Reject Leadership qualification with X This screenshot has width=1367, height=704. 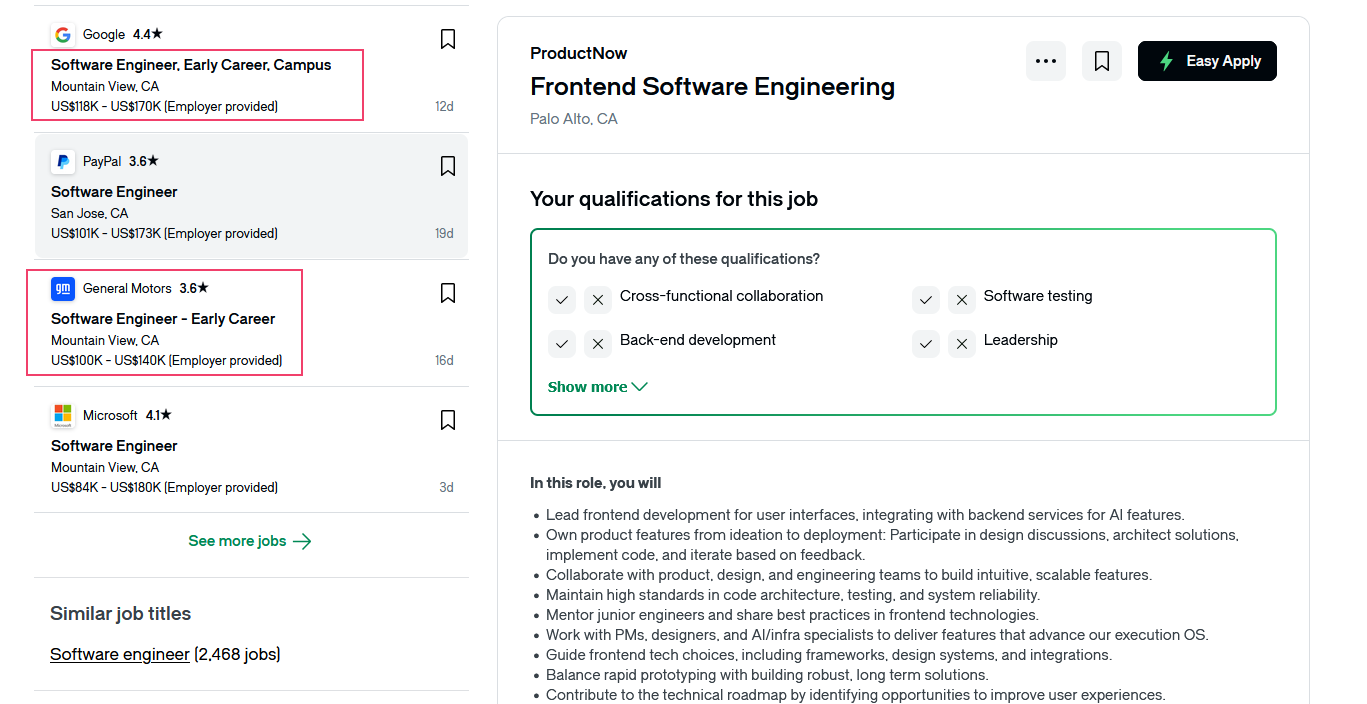point(962,343)
